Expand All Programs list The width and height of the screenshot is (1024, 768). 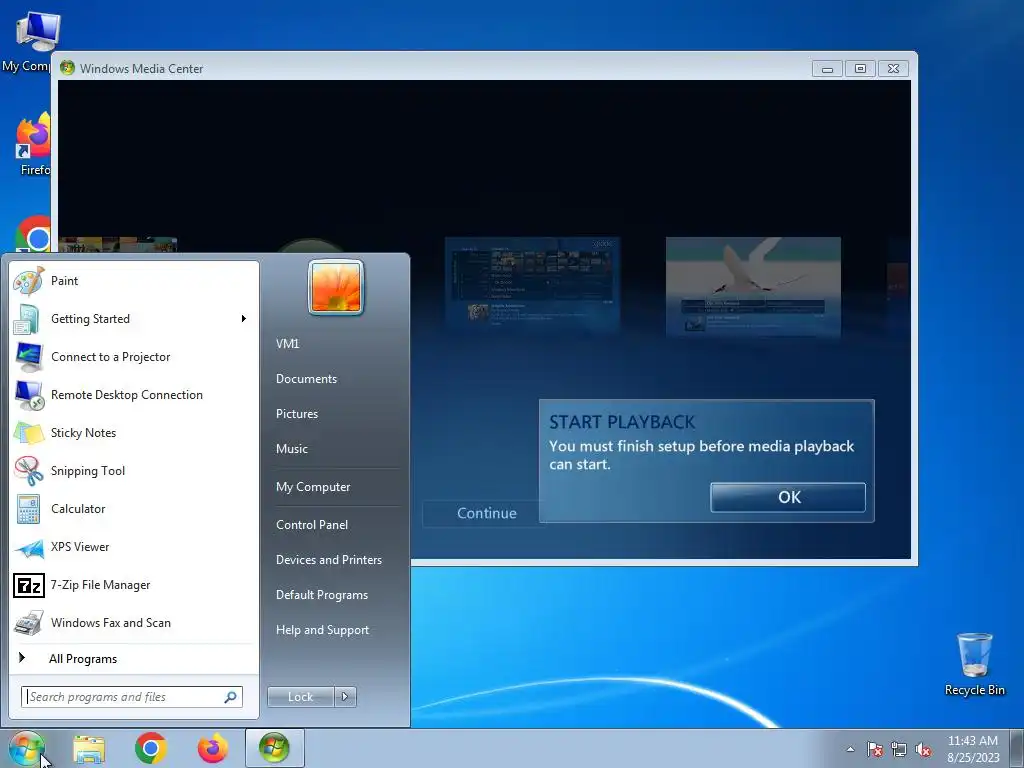point(134,658)
